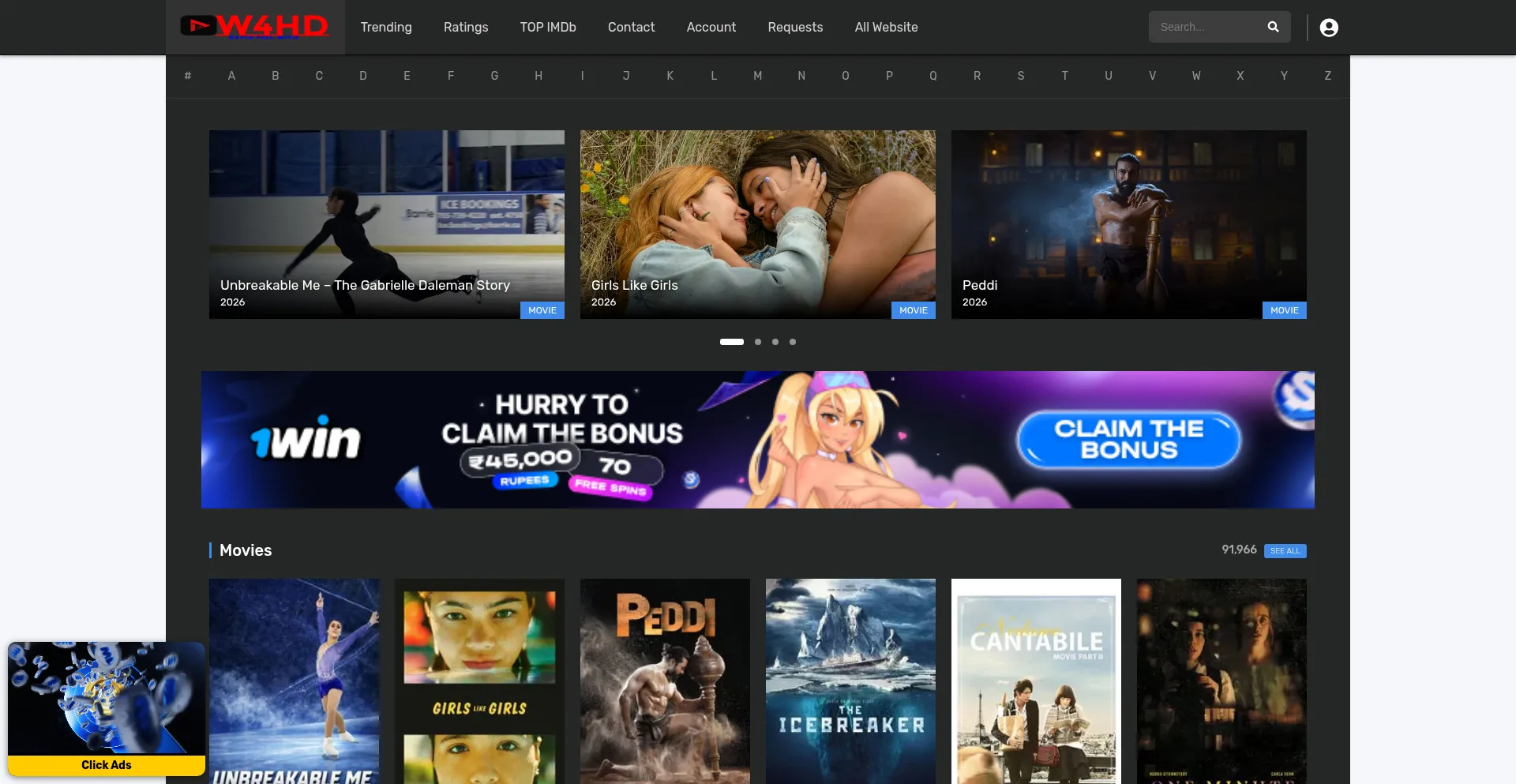This screenshot has height=784, width=1516.
Task: Open Girls Like Girls movie poster
Action: tap(479, 681)
